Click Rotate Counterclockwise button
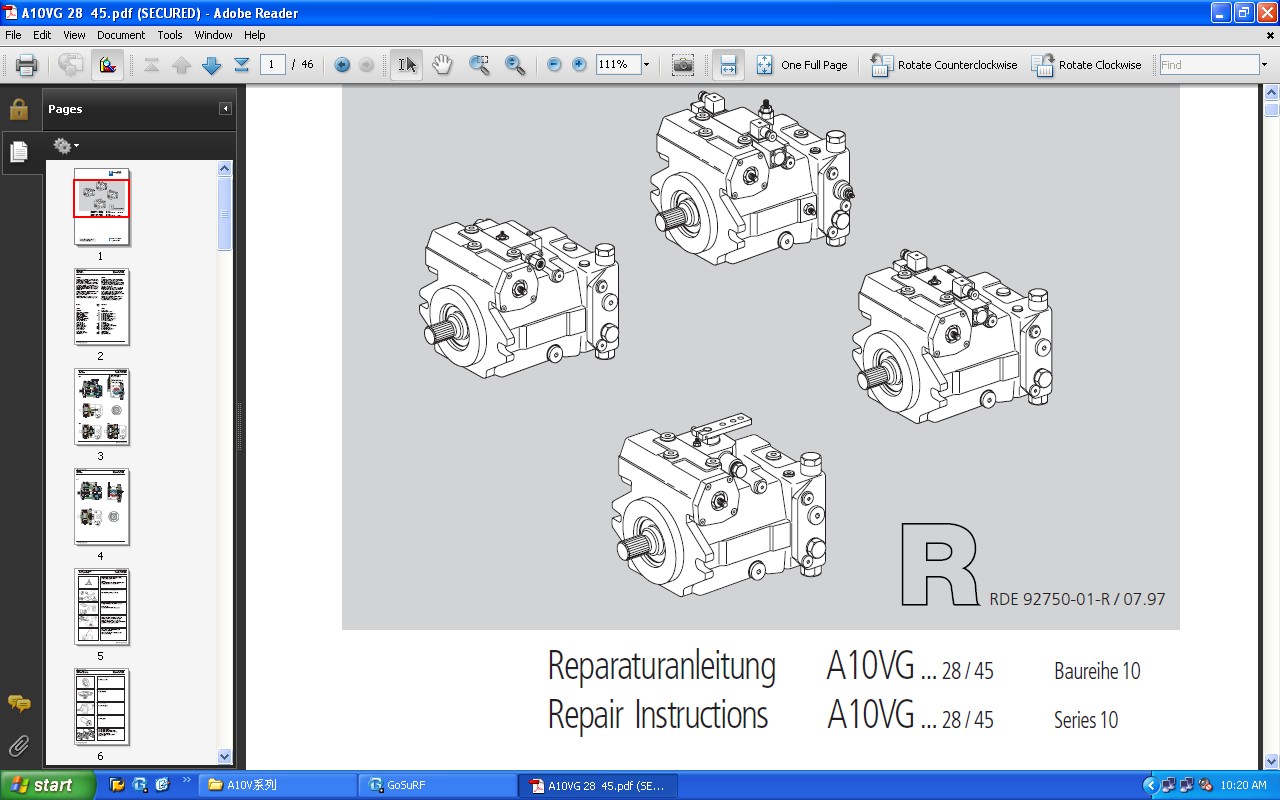This screenshot has height=800, width=1280. pyautogui.click(x=944, y=65)
